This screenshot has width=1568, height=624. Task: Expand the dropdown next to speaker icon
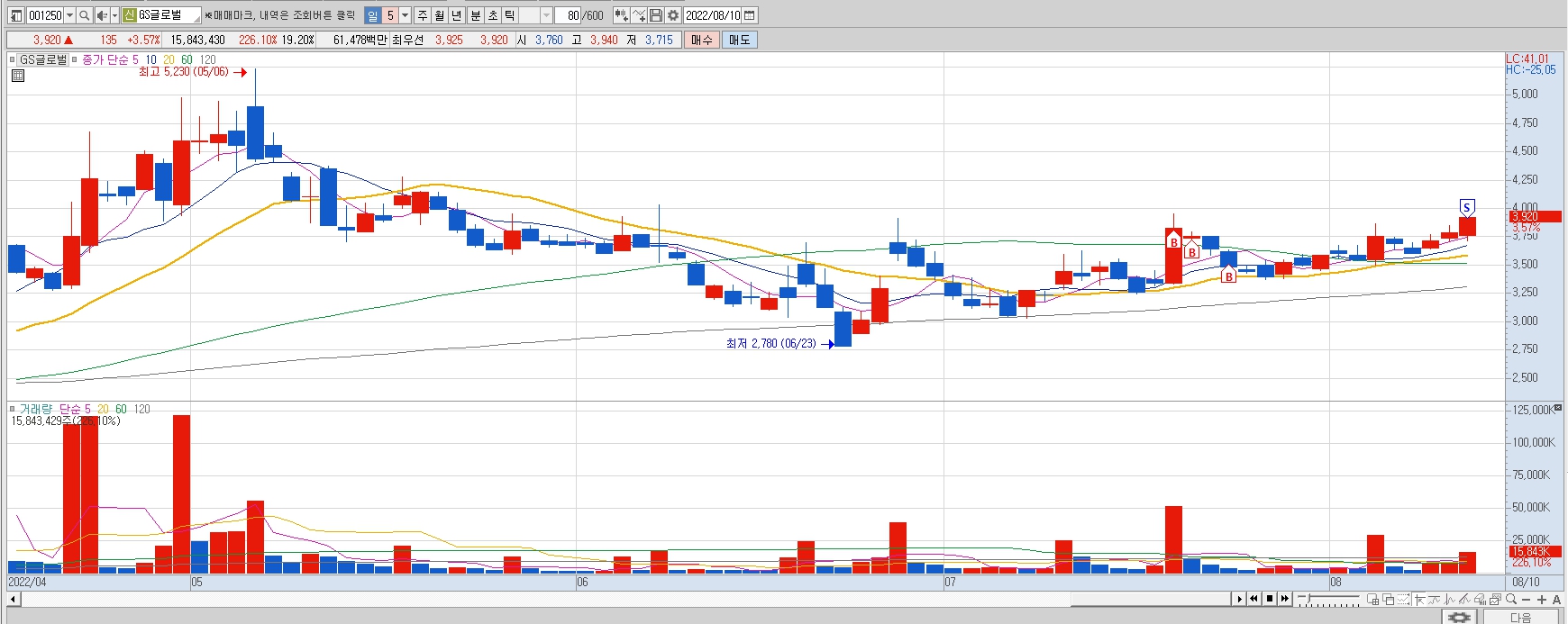114,15
